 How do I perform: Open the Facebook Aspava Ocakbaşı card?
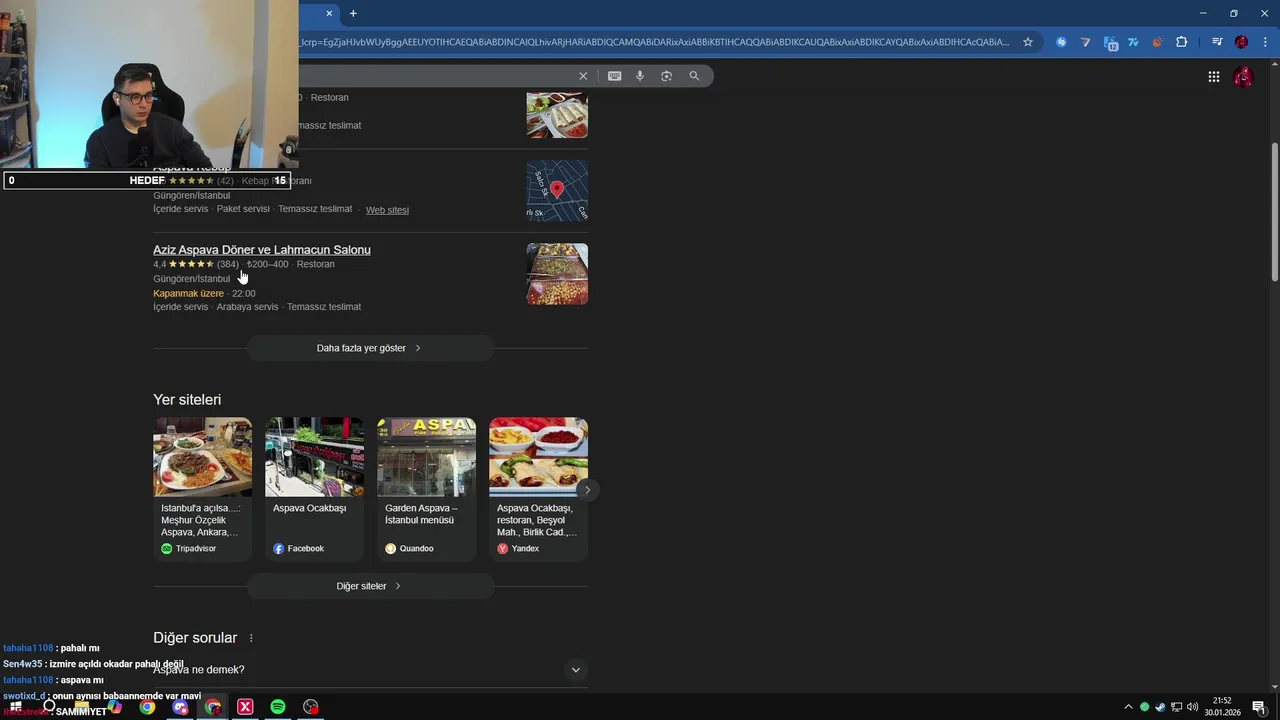pos(314,488)
